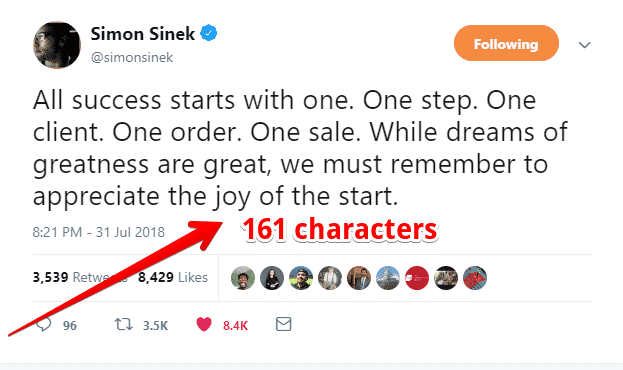Screen dimensions: 623x370
Task: Click the first liker avatar with glasses
Action: 243,278
